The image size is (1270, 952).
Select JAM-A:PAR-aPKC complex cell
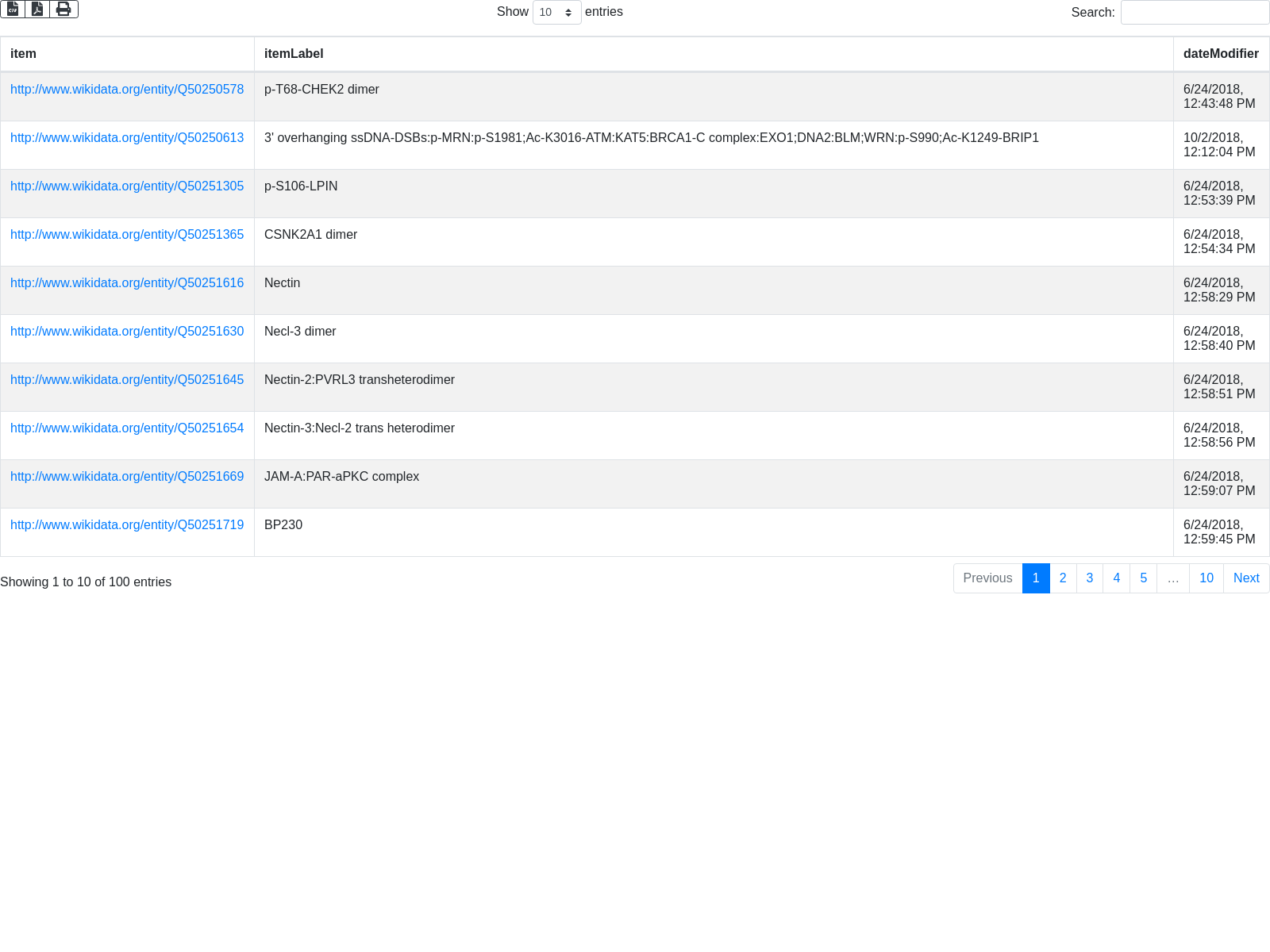714,484
